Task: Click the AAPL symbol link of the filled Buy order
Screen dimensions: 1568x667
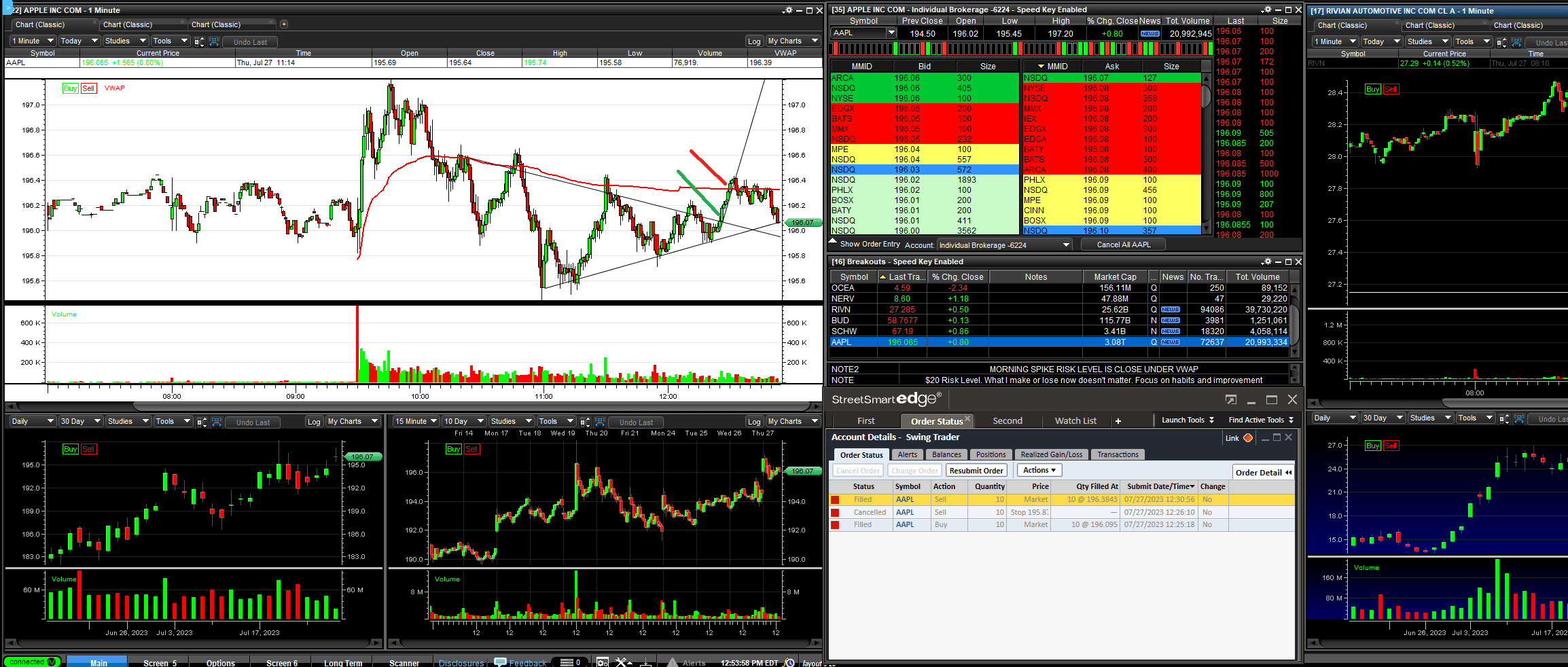Action: click(905, 524)
